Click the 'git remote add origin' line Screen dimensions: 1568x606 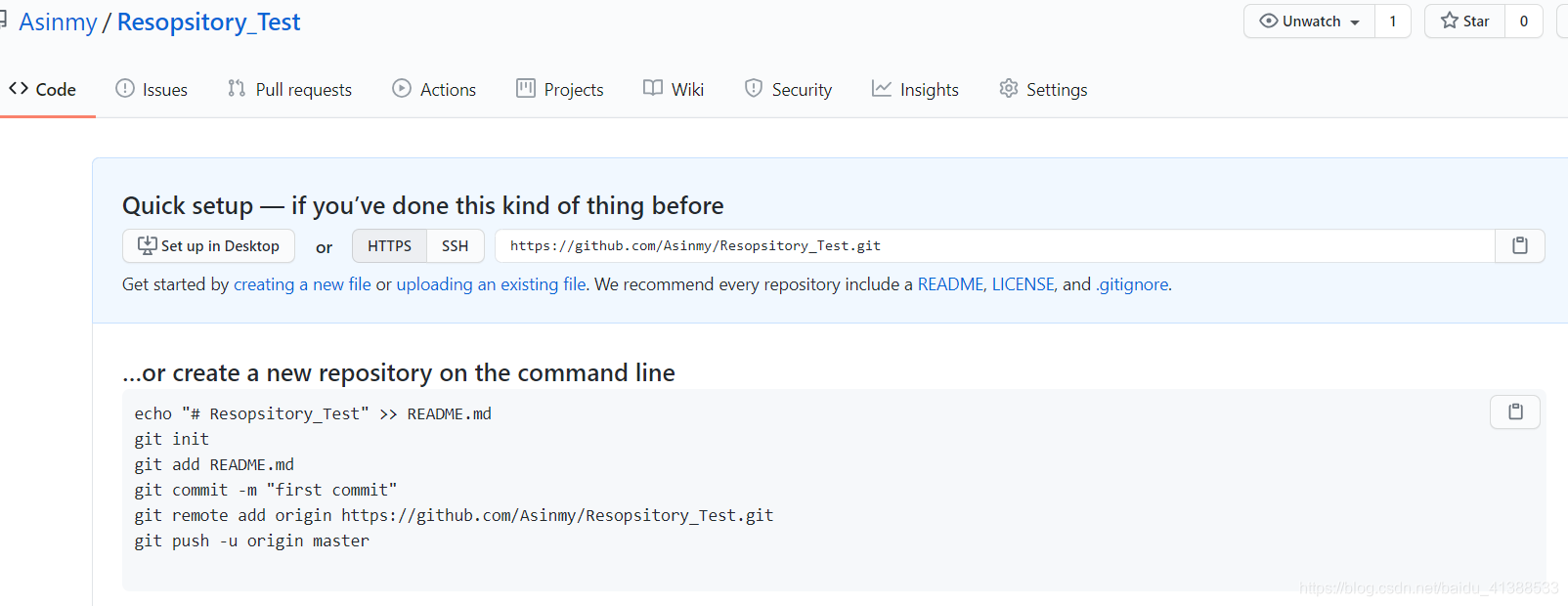pos(454,515)
